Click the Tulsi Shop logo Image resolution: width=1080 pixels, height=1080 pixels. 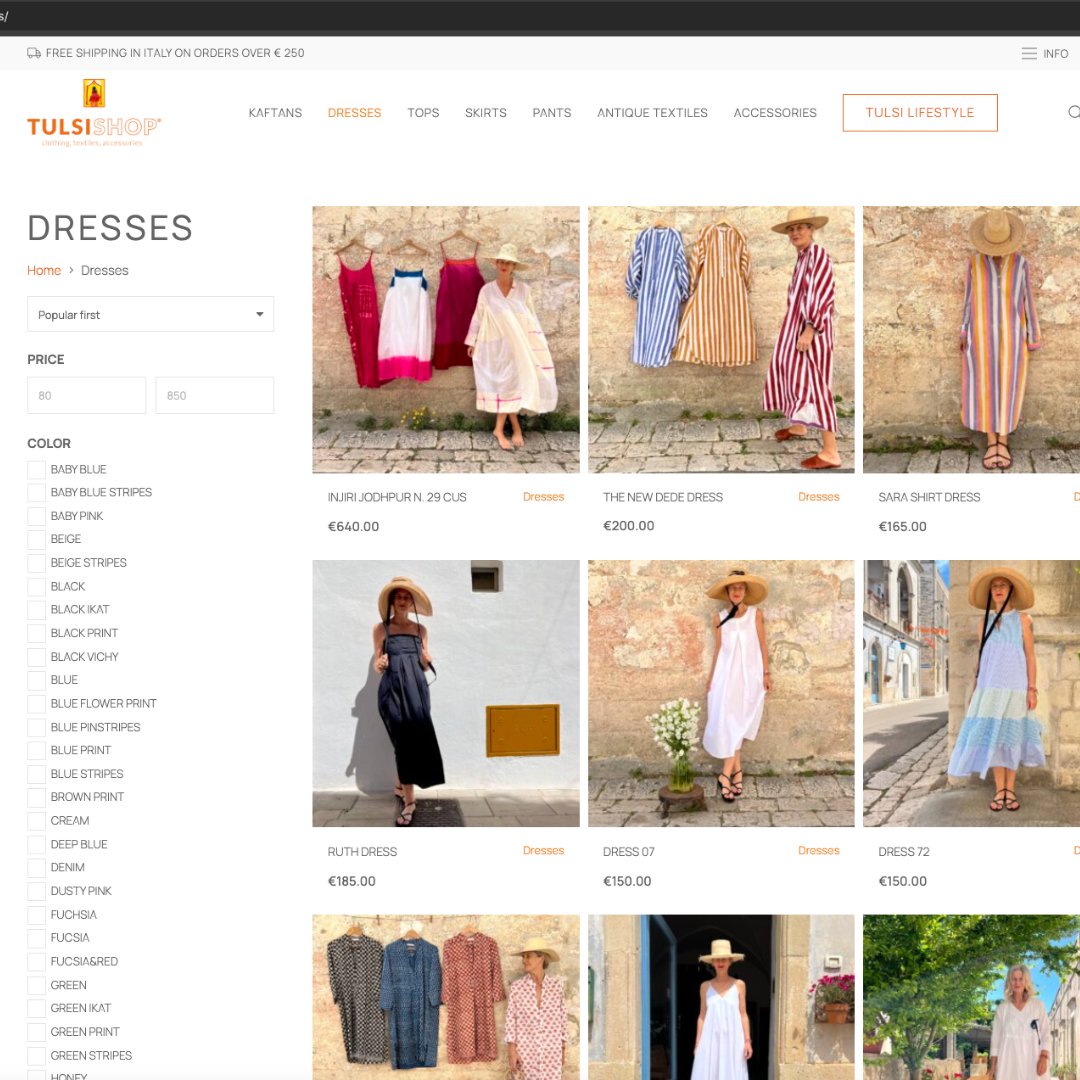pyautogui.click(x=94, y=113)
